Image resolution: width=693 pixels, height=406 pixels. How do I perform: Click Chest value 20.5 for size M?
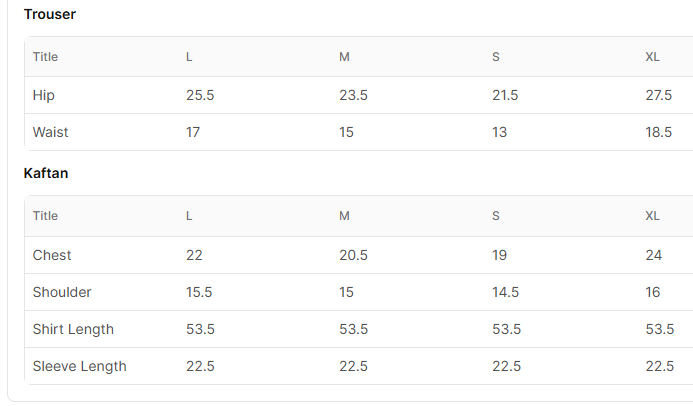(353, 255)
